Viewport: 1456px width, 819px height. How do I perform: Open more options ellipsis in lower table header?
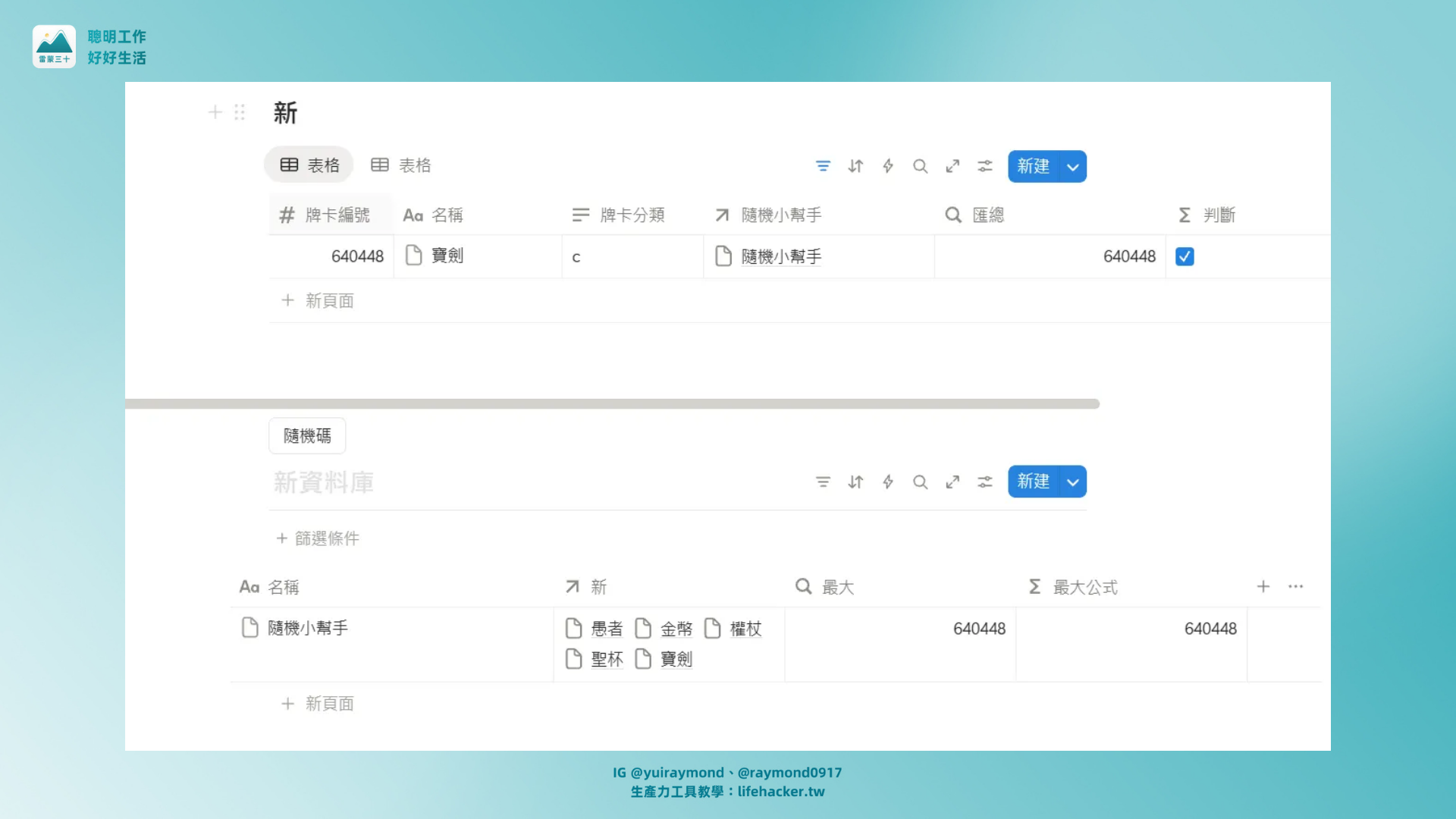(x=1295, y=586)
